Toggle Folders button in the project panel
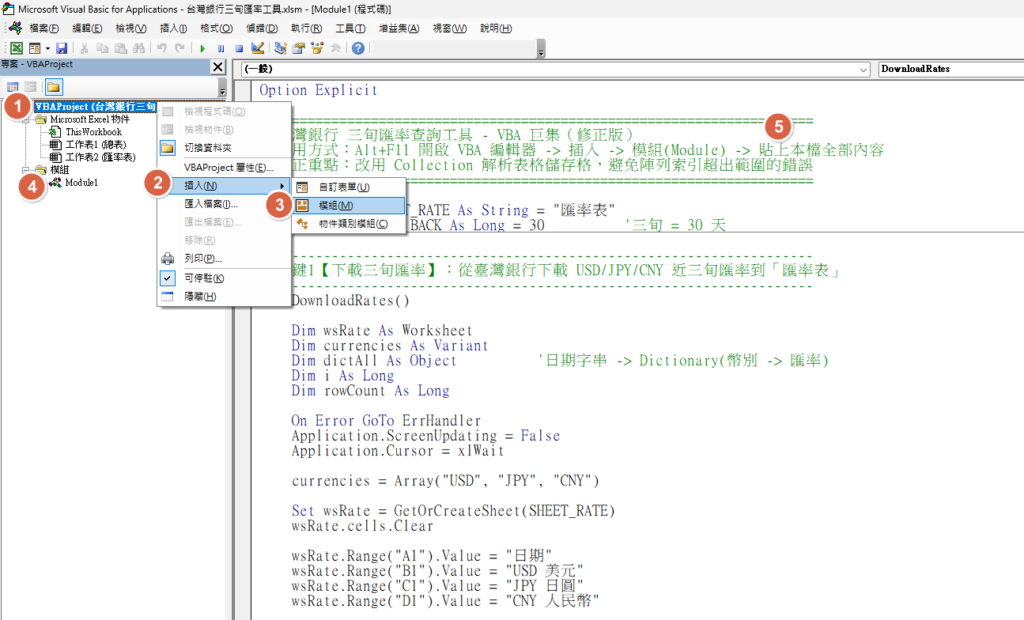1024x620 pixels. click(x=54, y=87)
